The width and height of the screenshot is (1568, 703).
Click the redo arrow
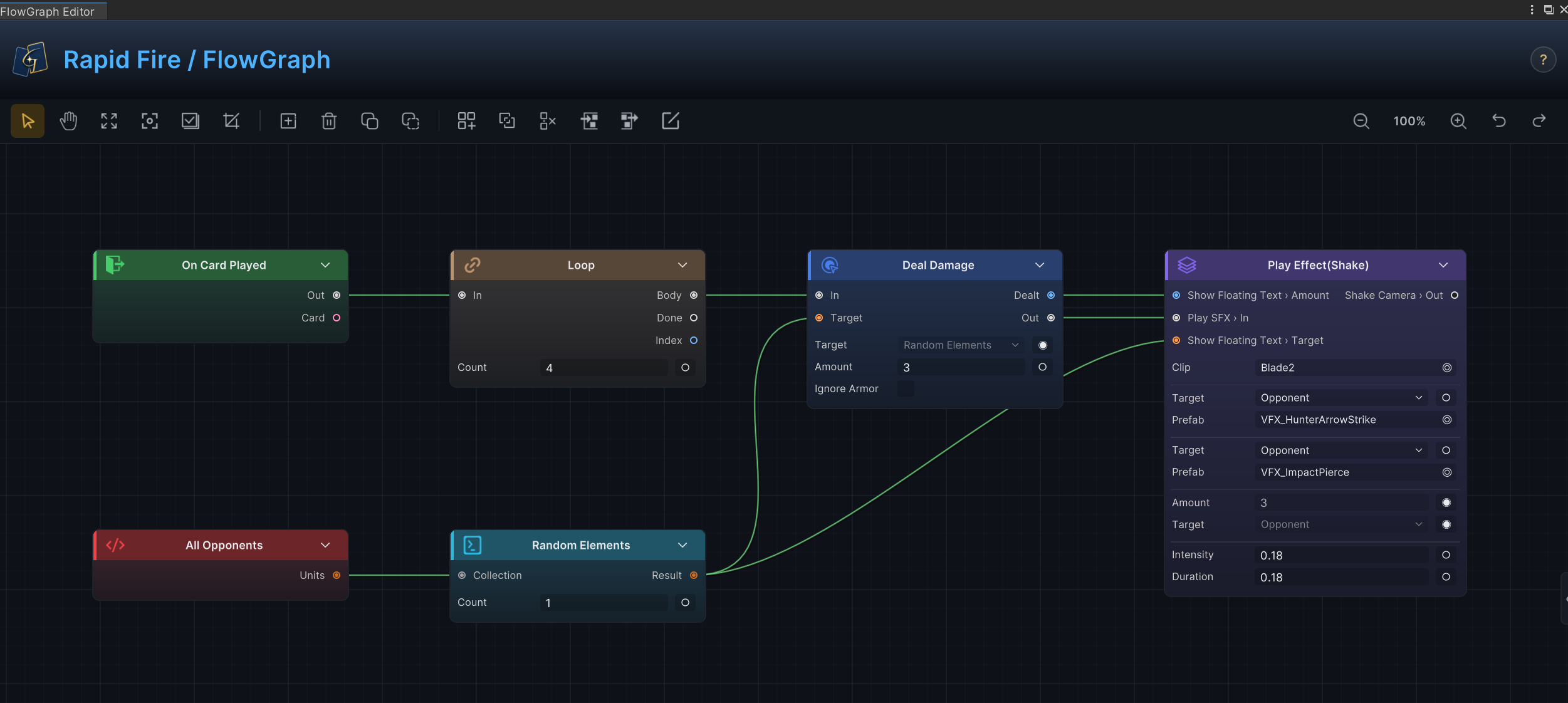pos(1539,121)
